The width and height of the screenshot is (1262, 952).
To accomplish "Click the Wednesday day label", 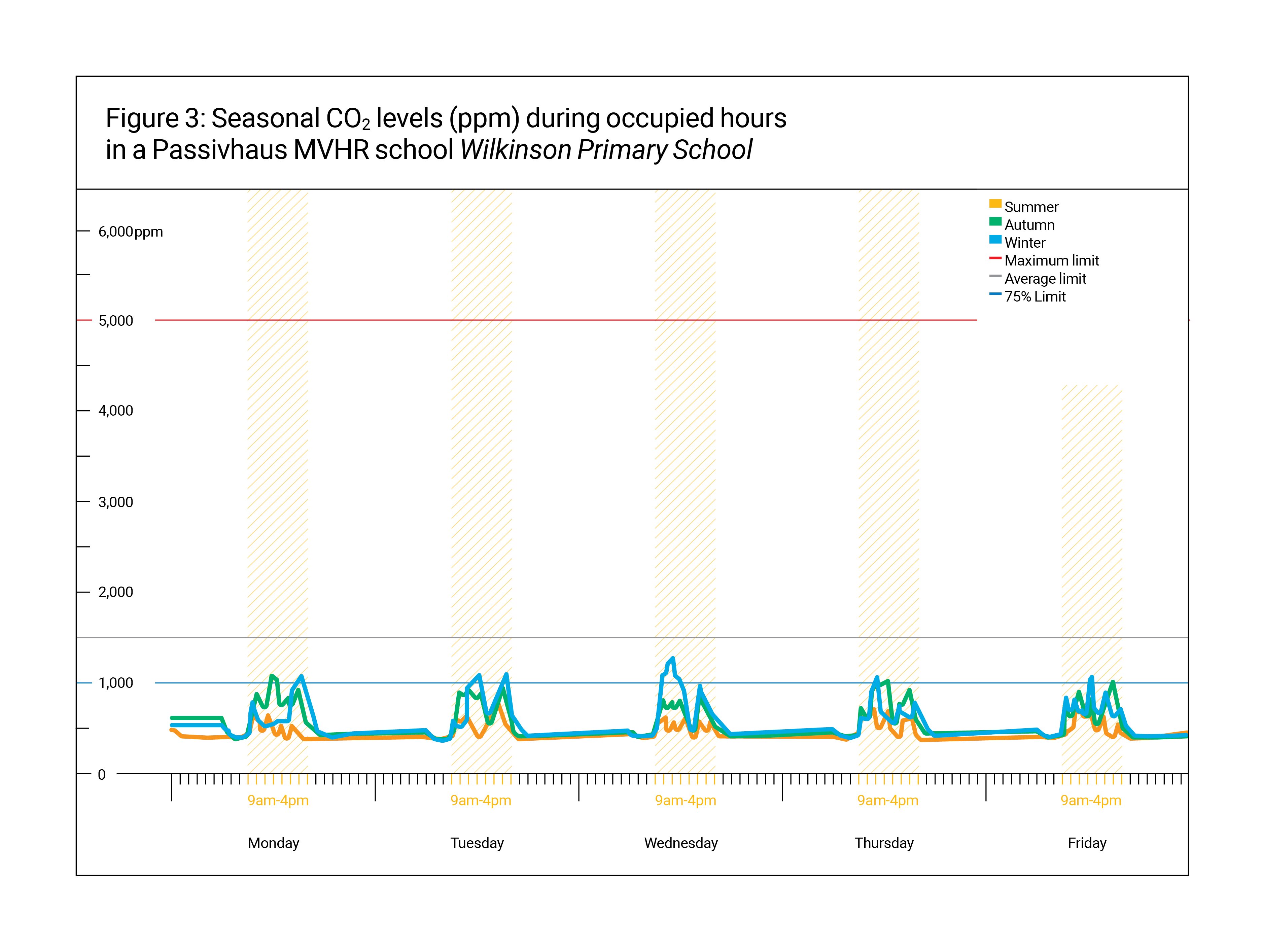I will point(680,843).
